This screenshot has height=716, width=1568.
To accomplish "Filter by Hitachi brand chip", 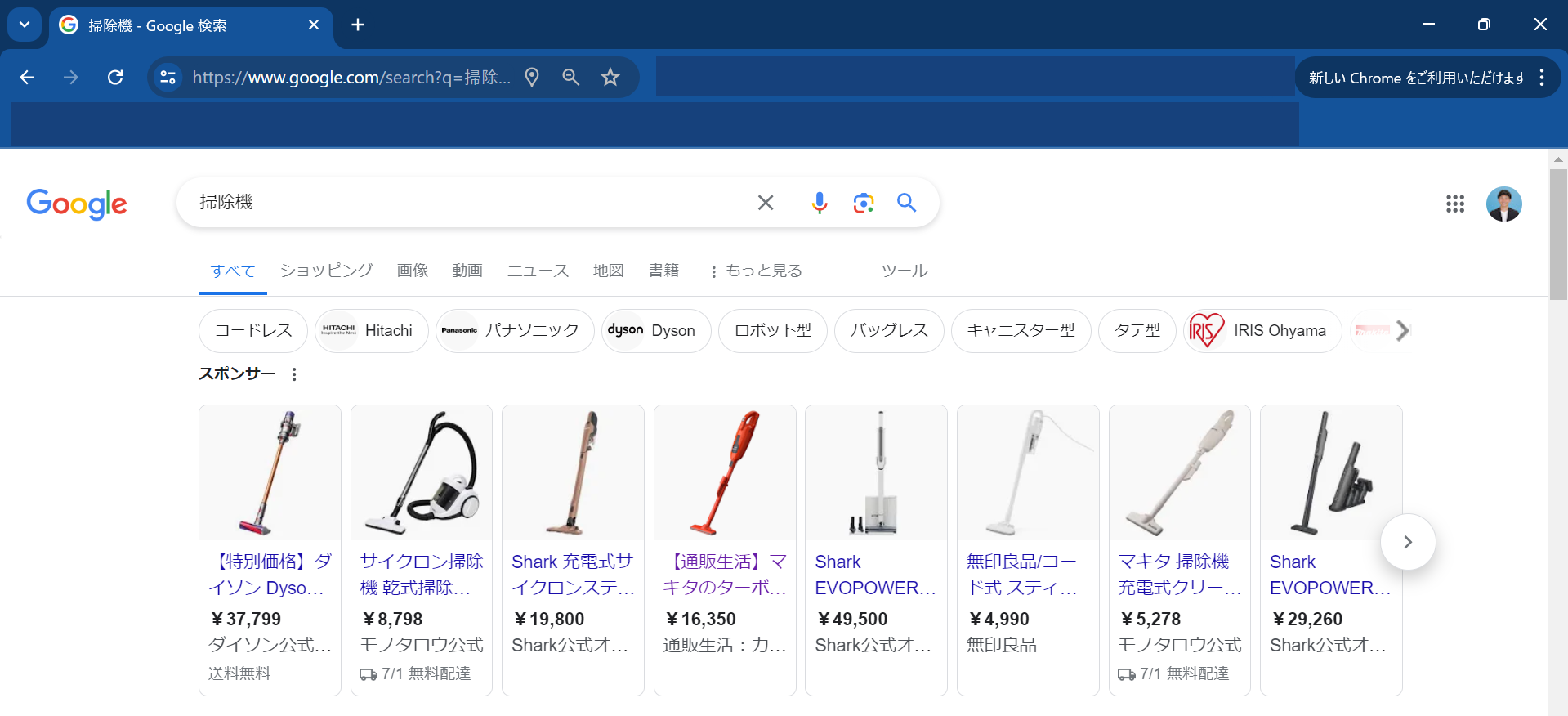I will click(372, 330).
